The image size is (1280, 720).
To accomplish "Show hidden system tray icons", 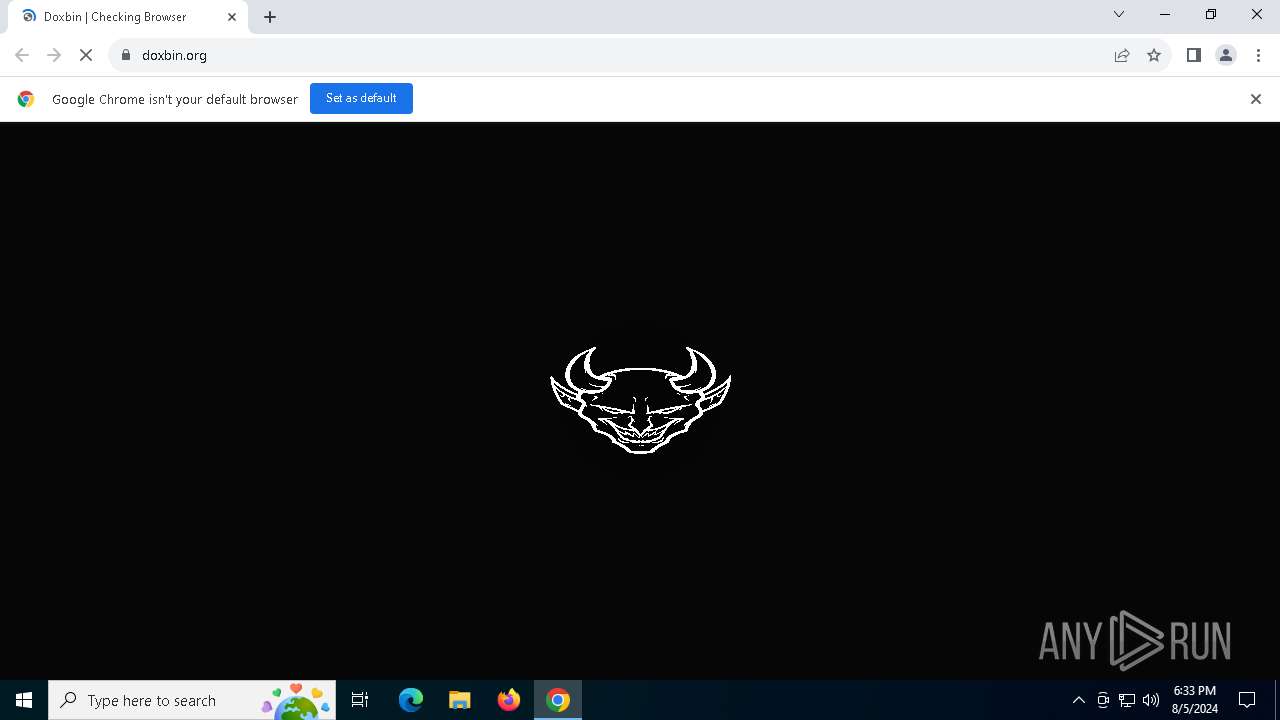I will click(1079, 700).
